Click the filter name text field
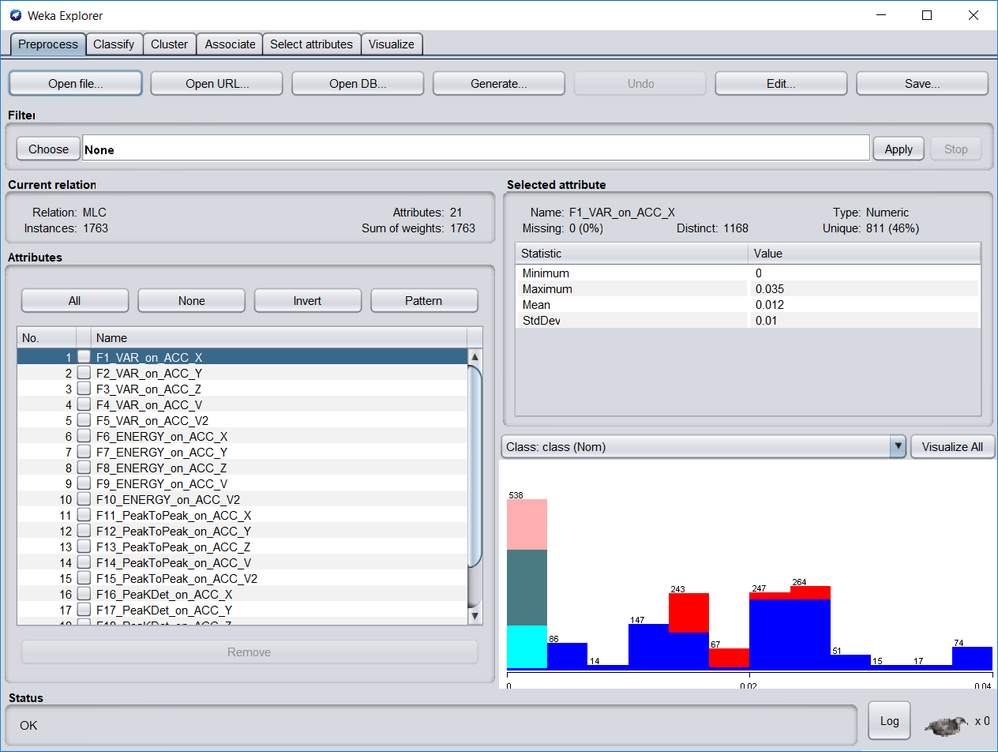The height and width of the screenshot is (752, 998). tap(475, 149)
